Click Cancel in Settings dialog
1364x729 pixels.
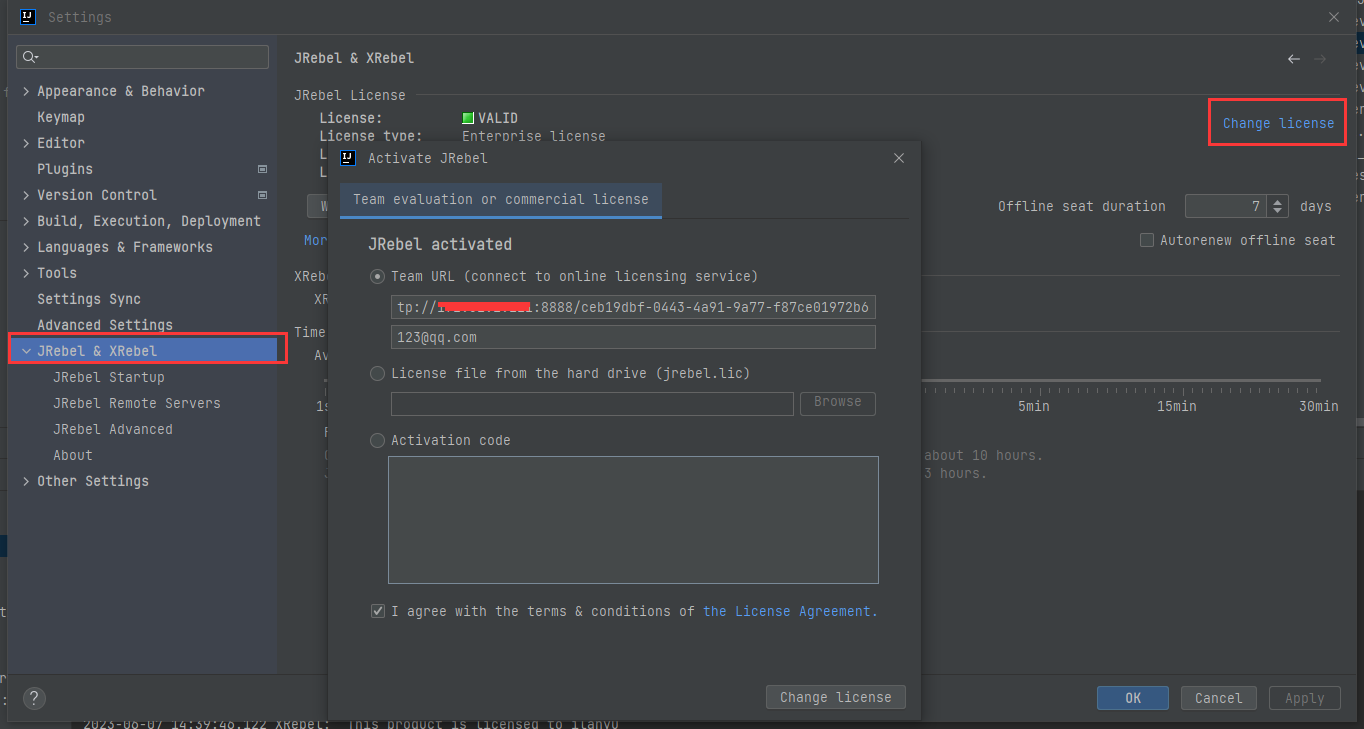[1219, 698]
